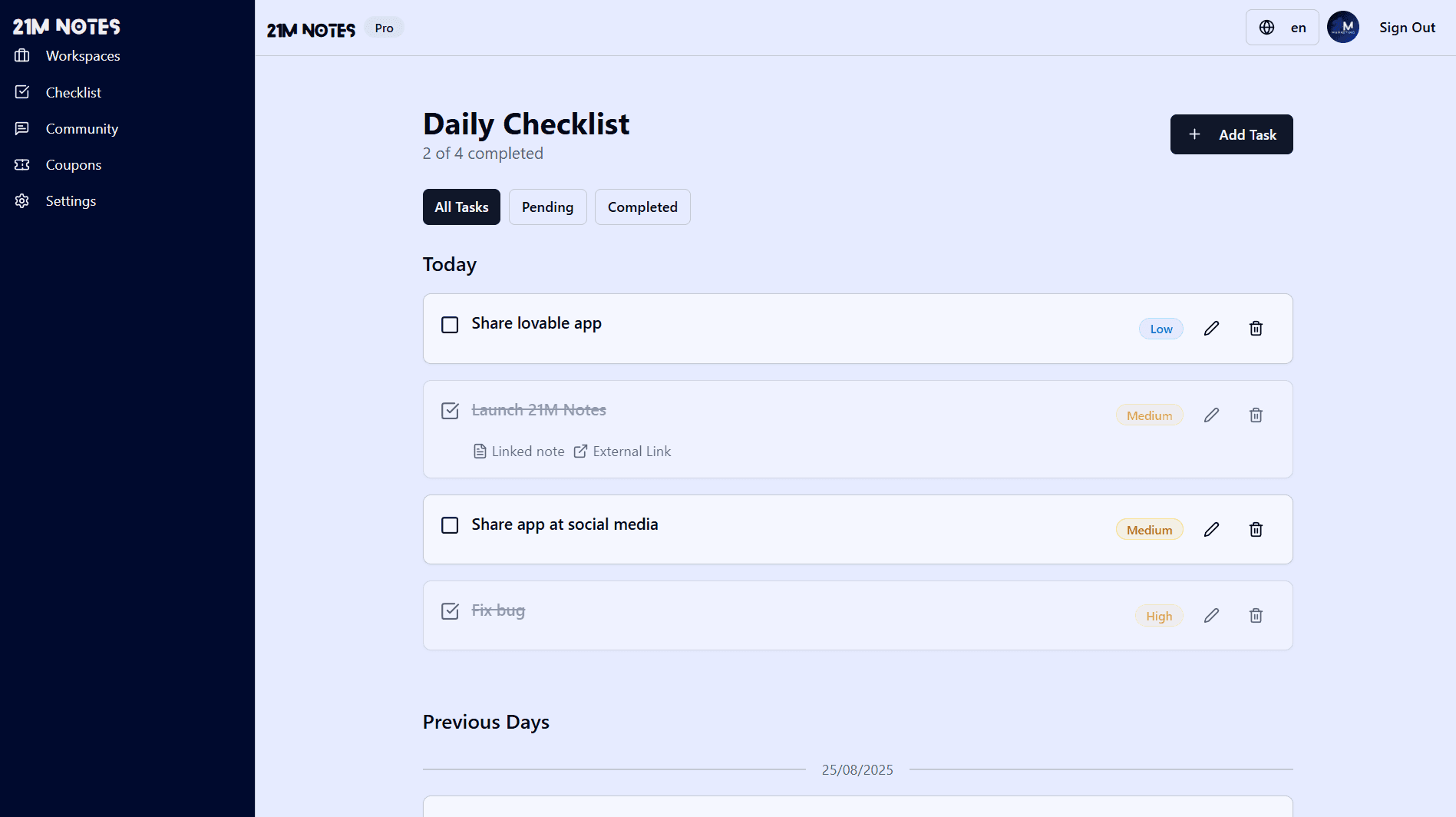
Task: Uncheck the 'Launch 21M Notes' task
Action: tap(450, 411)
